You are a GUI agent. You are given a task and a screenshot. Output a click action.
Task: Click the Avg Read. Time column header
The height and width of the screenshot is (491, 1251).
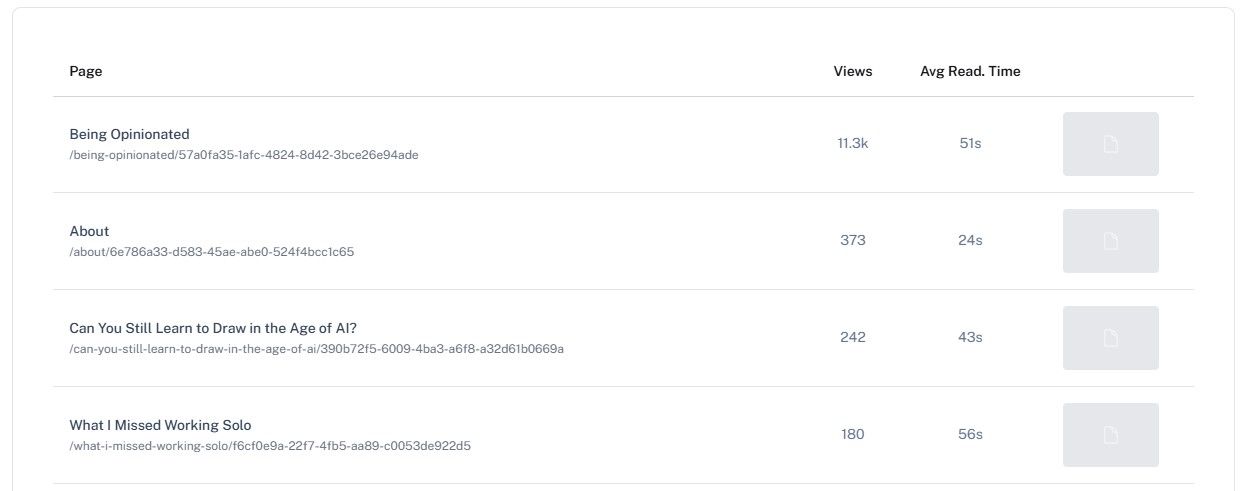coord(970,71)
